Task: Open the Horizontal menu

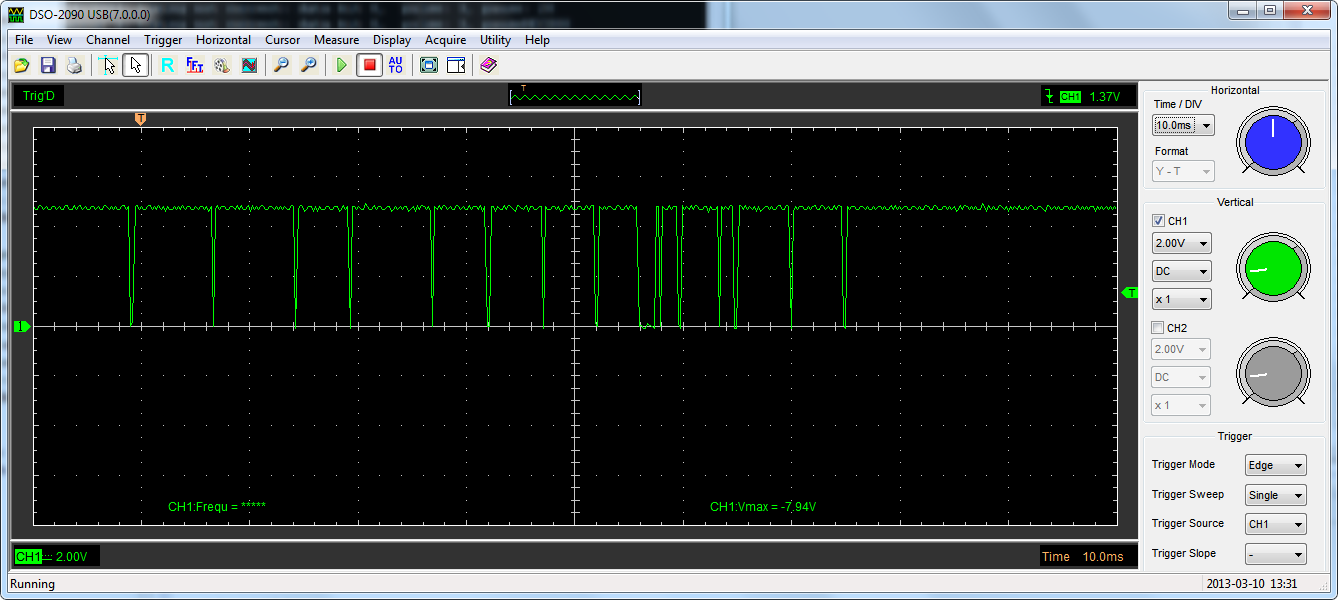Action: click(223, 40)
